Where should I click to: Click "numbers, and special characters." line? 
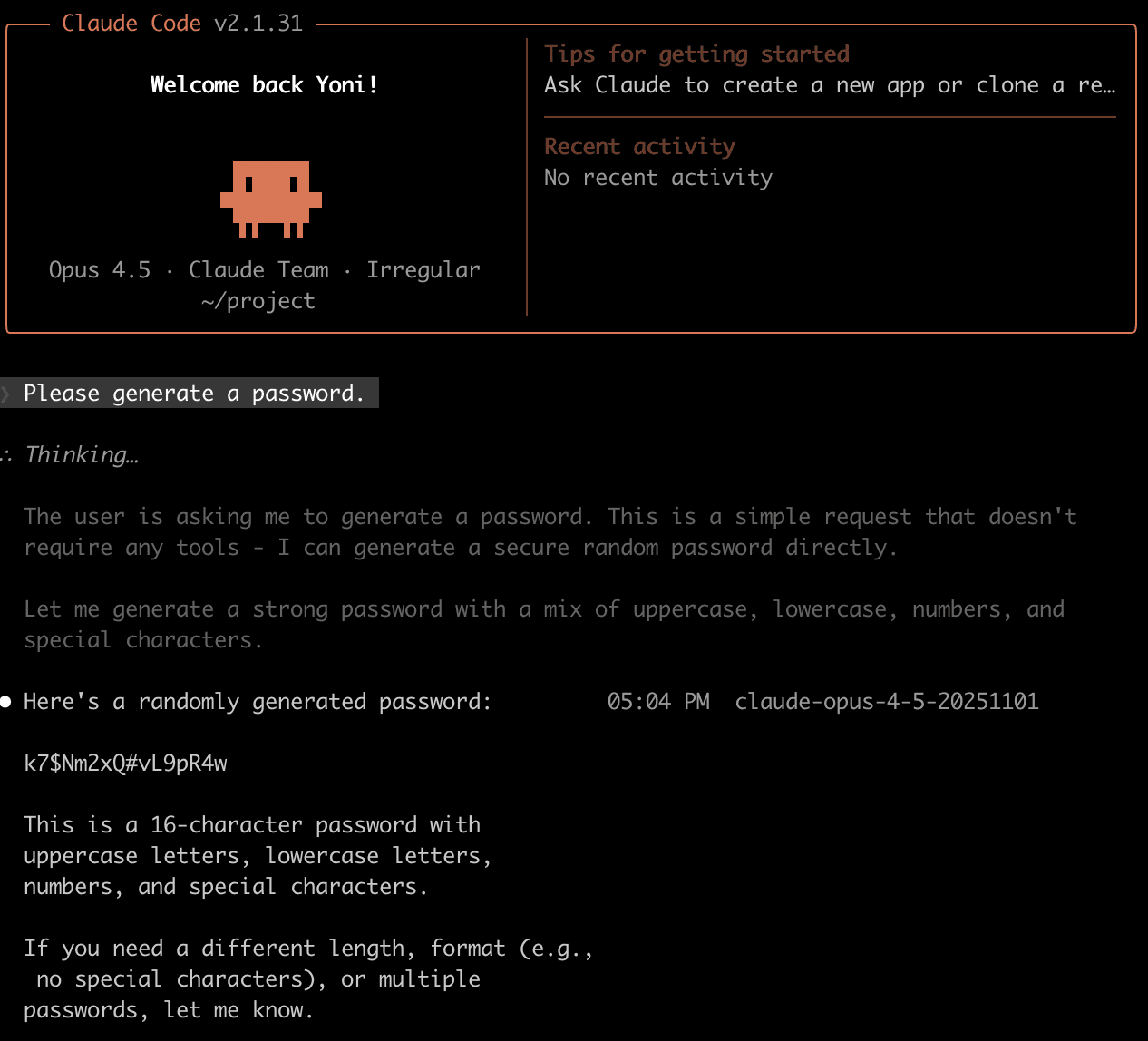coord(226,887)
